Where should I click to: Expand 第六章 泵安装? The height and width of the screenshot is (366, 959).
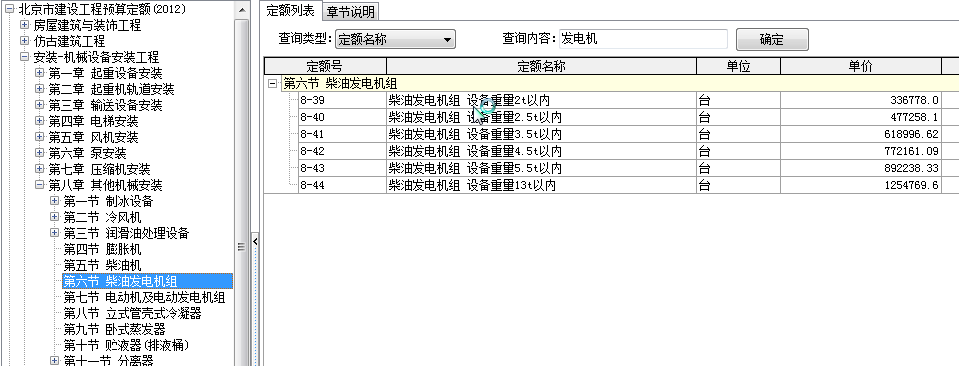tap(40, 152)
